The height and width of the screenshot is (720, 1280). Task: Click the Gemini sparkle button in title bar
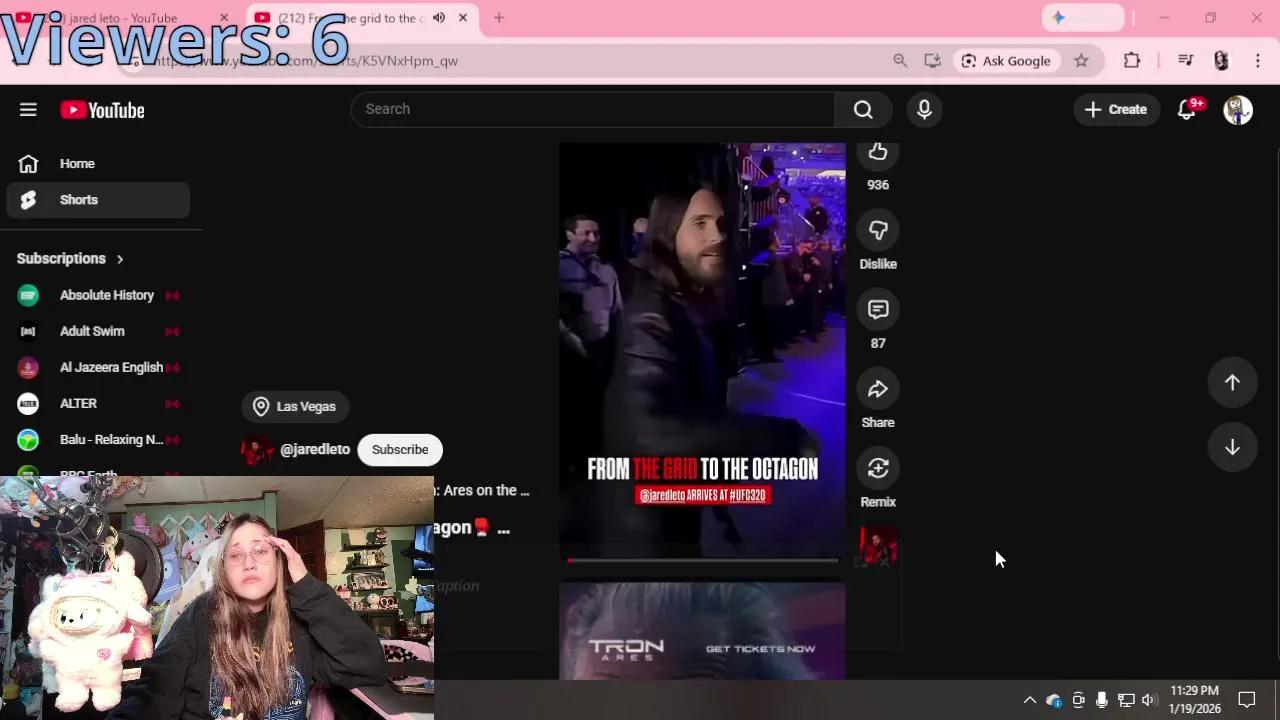(x=1082, y=18)
